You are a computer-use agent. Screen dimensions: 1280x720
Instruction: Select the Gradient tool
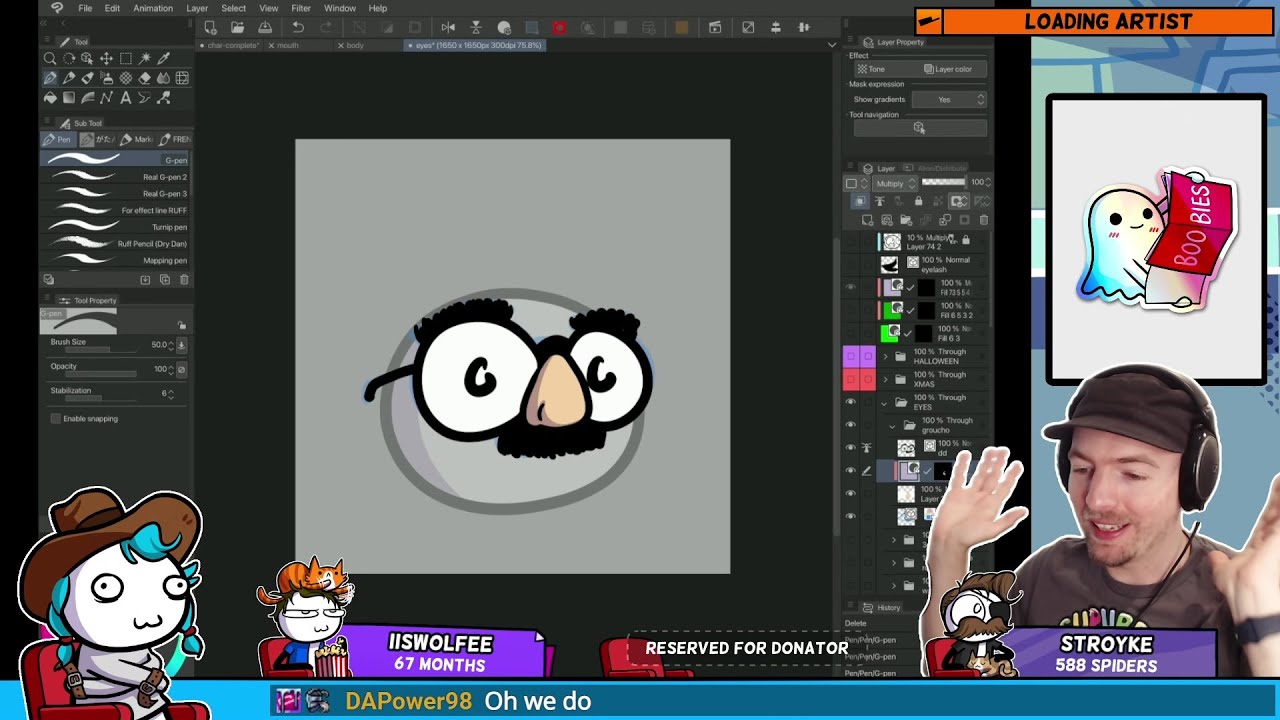pos(69,97)
